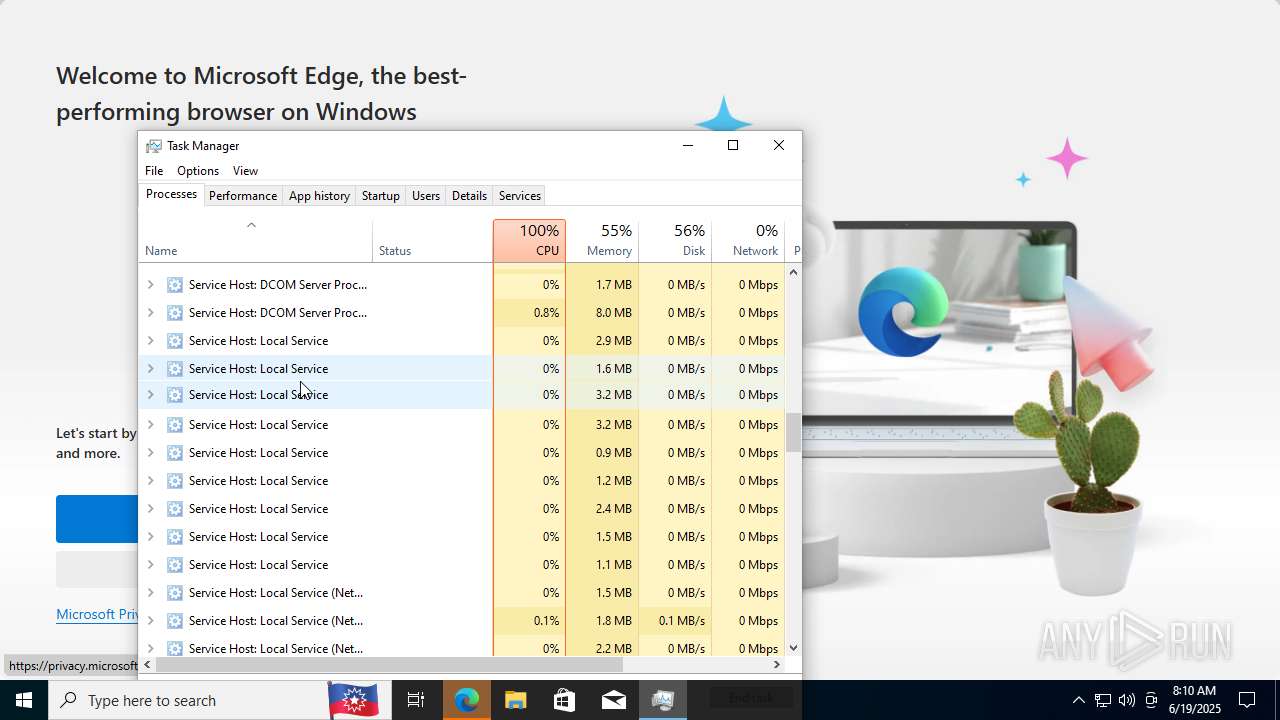Select the Local Service (Net...) row showing 2.2 MB

(462, 648)
